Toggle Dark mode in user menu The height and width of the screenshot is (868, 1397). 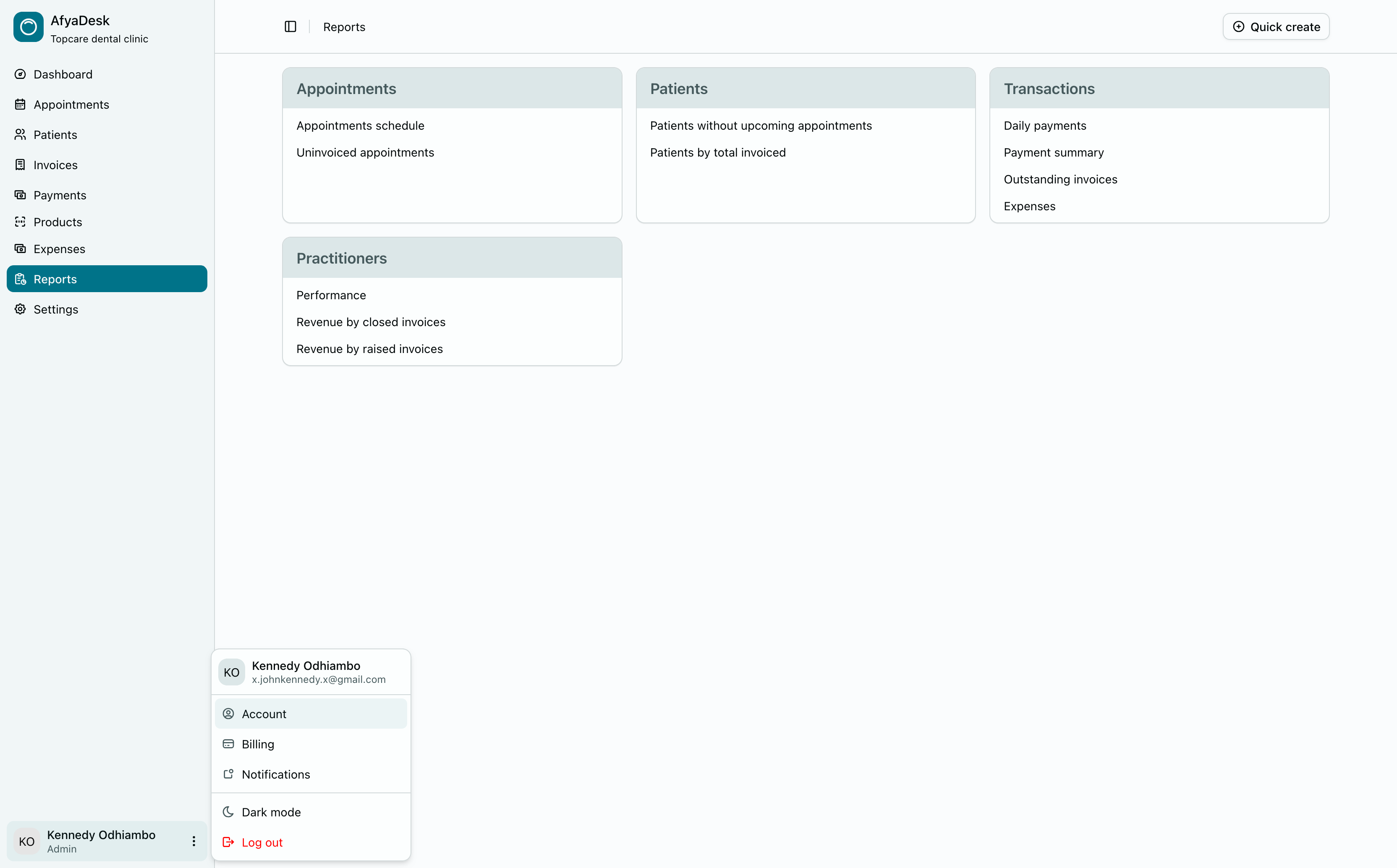point(271,812)
